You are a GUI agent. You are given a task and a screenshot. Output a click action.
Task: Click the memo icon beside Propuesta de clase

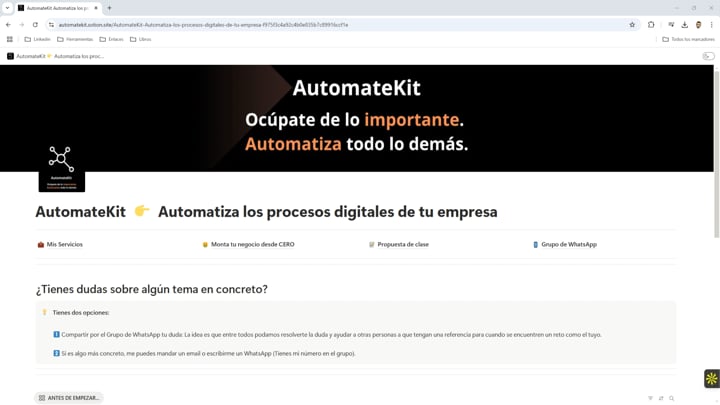point(371,245)
